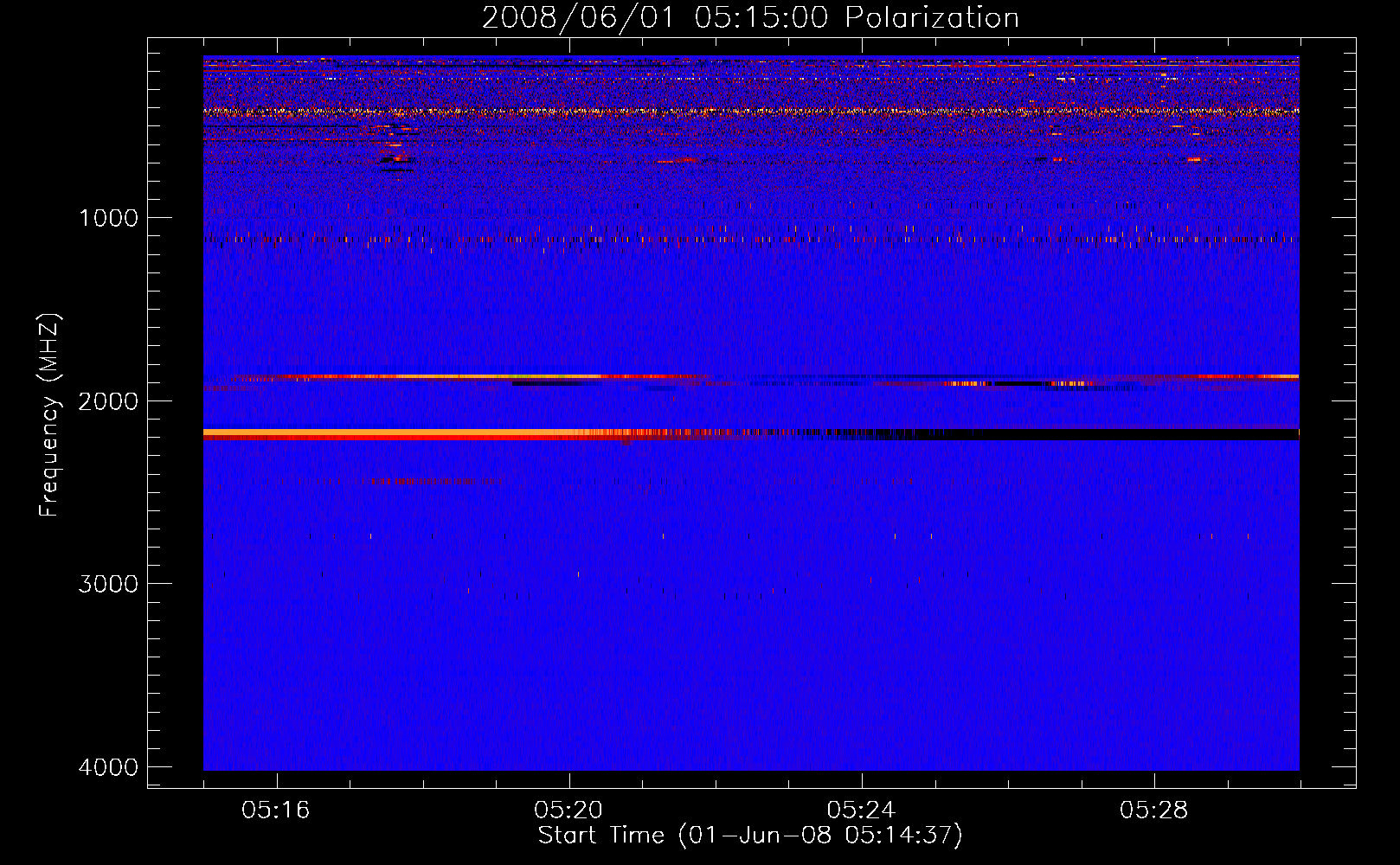Click the 05:20 time tick label
The height and width of the screenshot is (865, 1400).
pos(568,811)
